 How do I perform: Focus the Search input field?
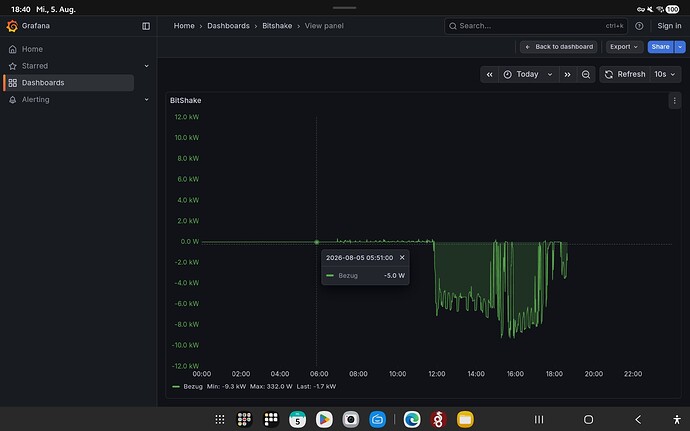(x=536, y=26)
